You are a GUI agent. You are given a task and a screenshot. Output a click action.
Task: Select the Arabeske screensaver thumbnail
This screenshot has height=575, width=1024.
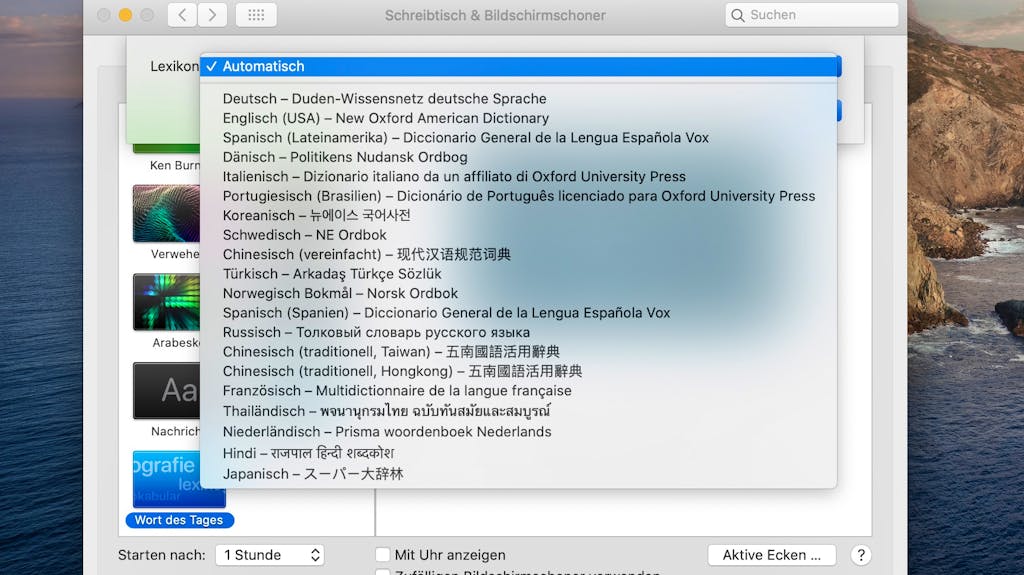point(167,302)
